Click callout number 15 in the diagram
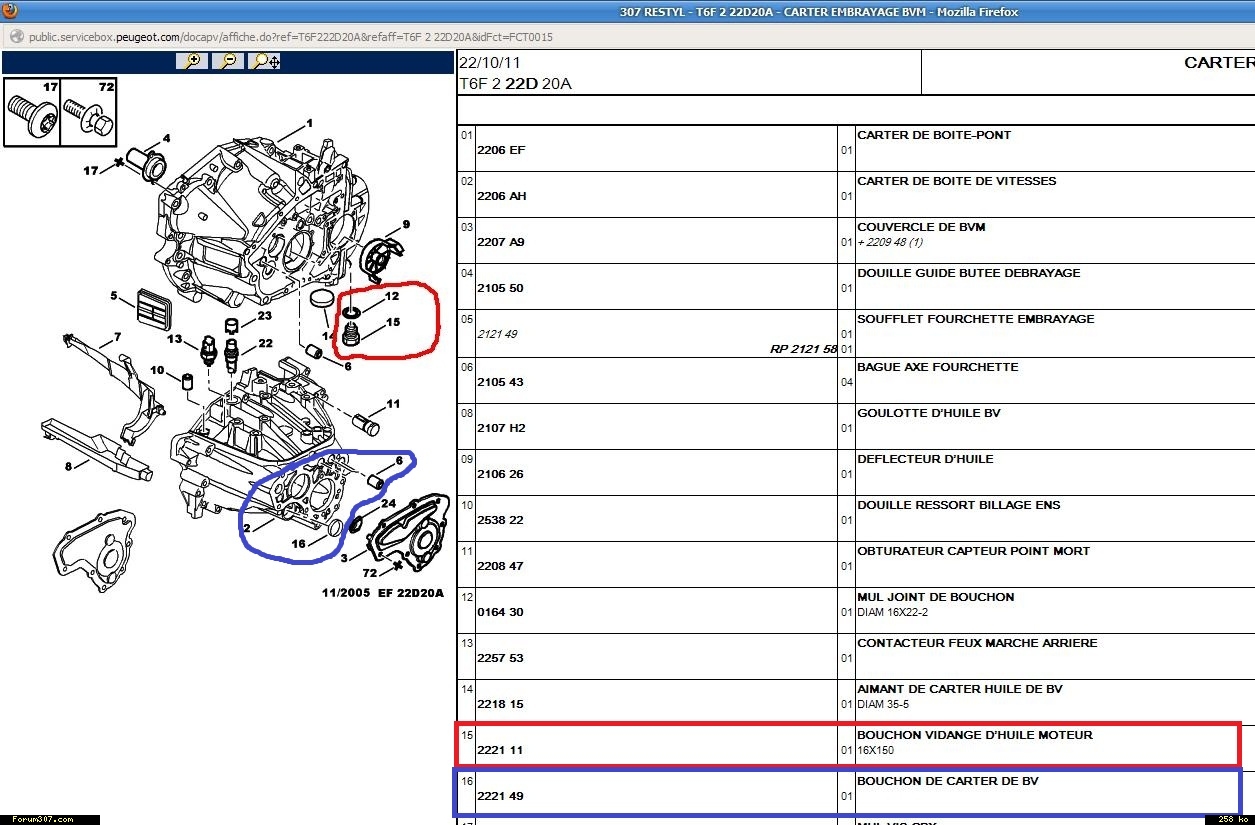This screenshot has width=1255, height=825. point(392,322)
